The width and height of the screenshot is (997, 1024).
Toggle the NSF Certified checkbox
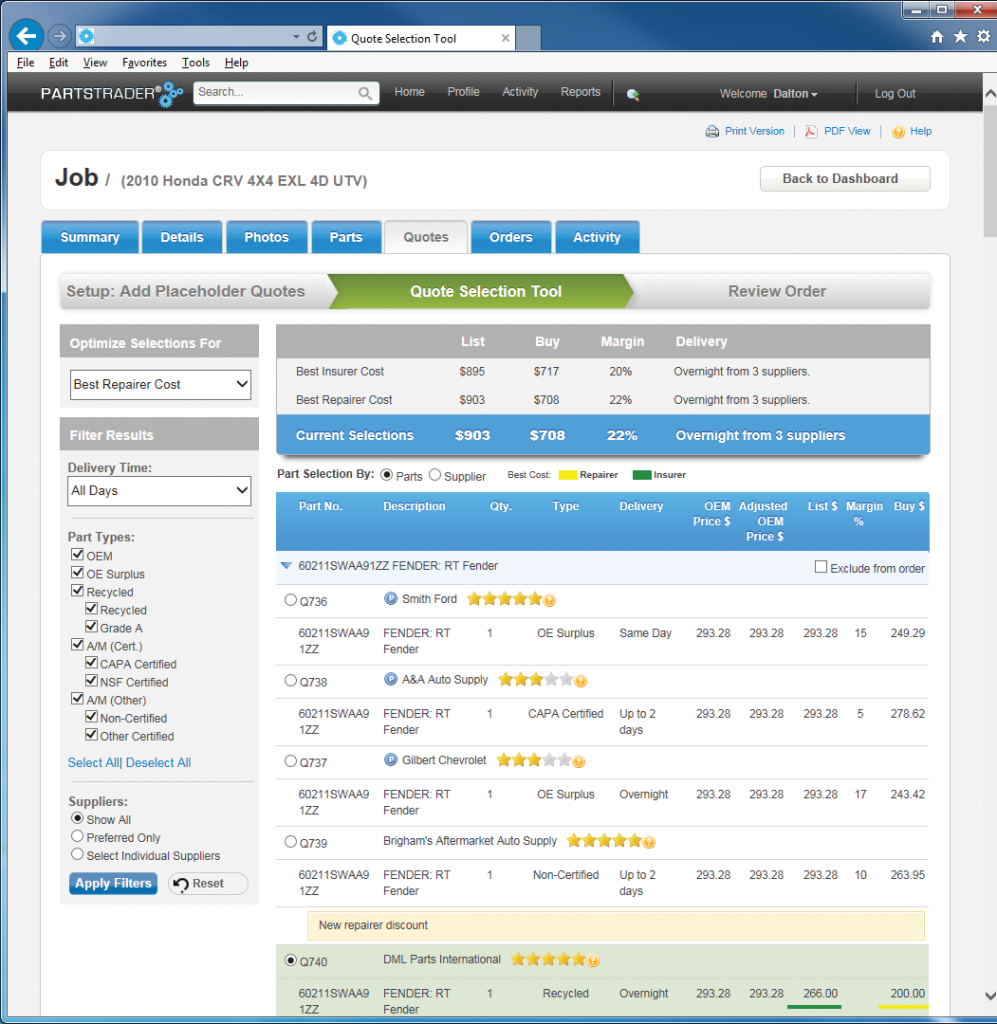pyautogui.click(x=91, y=680)
